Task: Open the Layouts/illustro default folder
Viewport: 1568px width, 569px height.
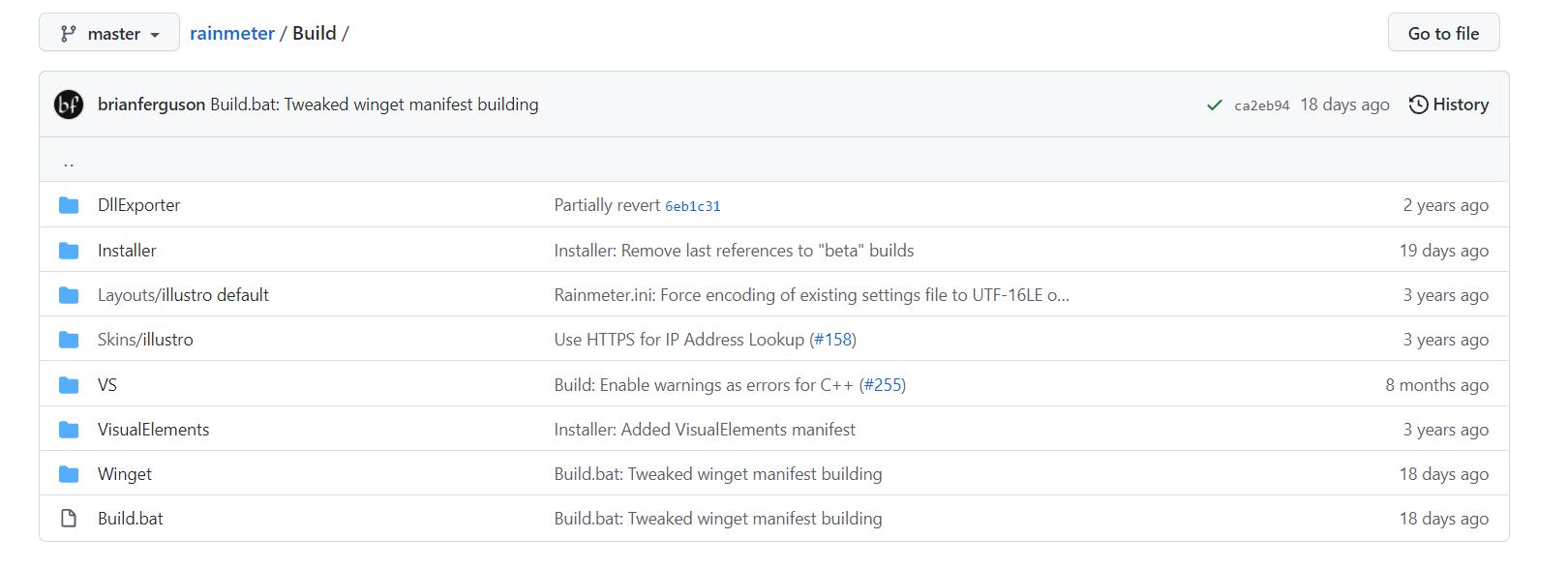Action: coord(183,295)
